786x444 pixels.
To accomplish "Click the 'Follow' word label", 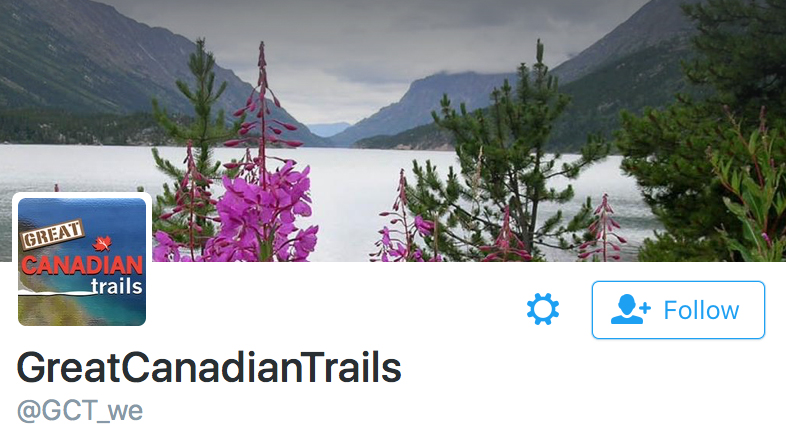I will click(701, 310).
